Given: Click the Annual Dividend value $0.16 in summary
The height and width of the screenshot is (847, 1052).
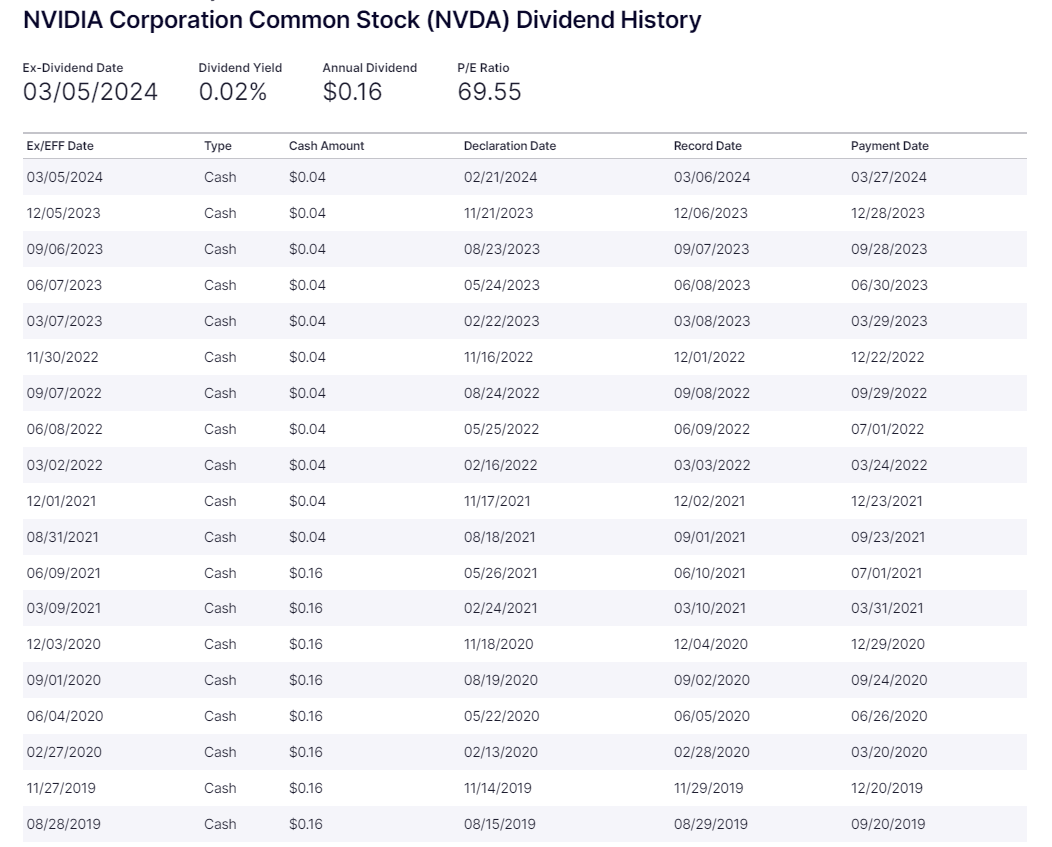Looking at the screenshot, I should click(x=352, y=92).
